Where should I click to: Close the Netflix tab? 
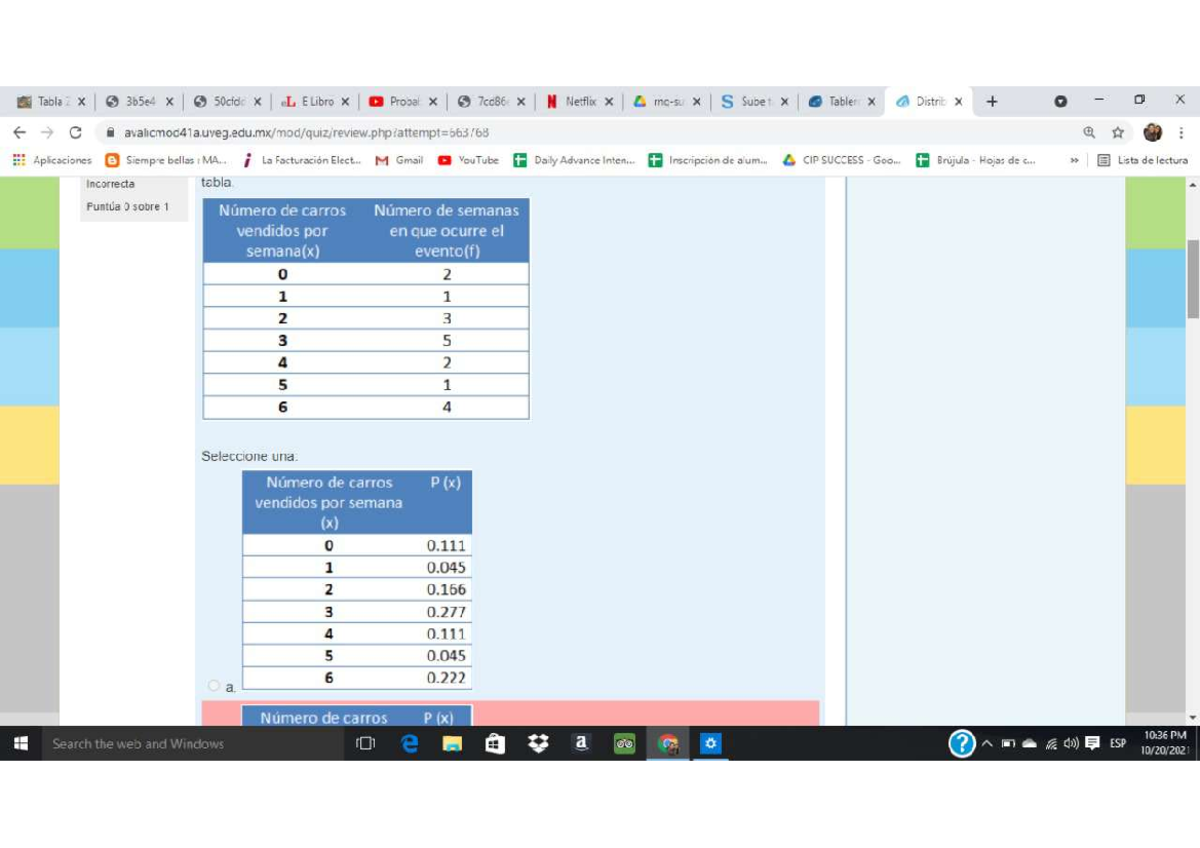click(x=609, y=101)
